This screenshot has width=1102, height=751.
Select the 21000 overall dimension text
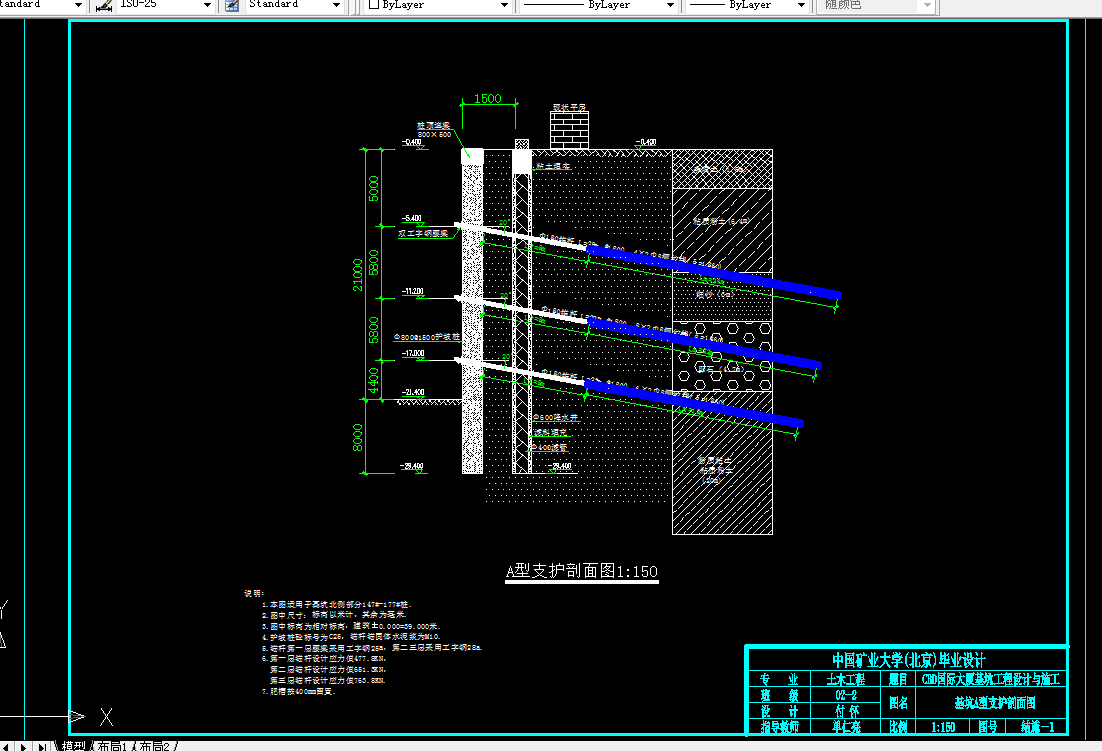[x=358, y=275]
